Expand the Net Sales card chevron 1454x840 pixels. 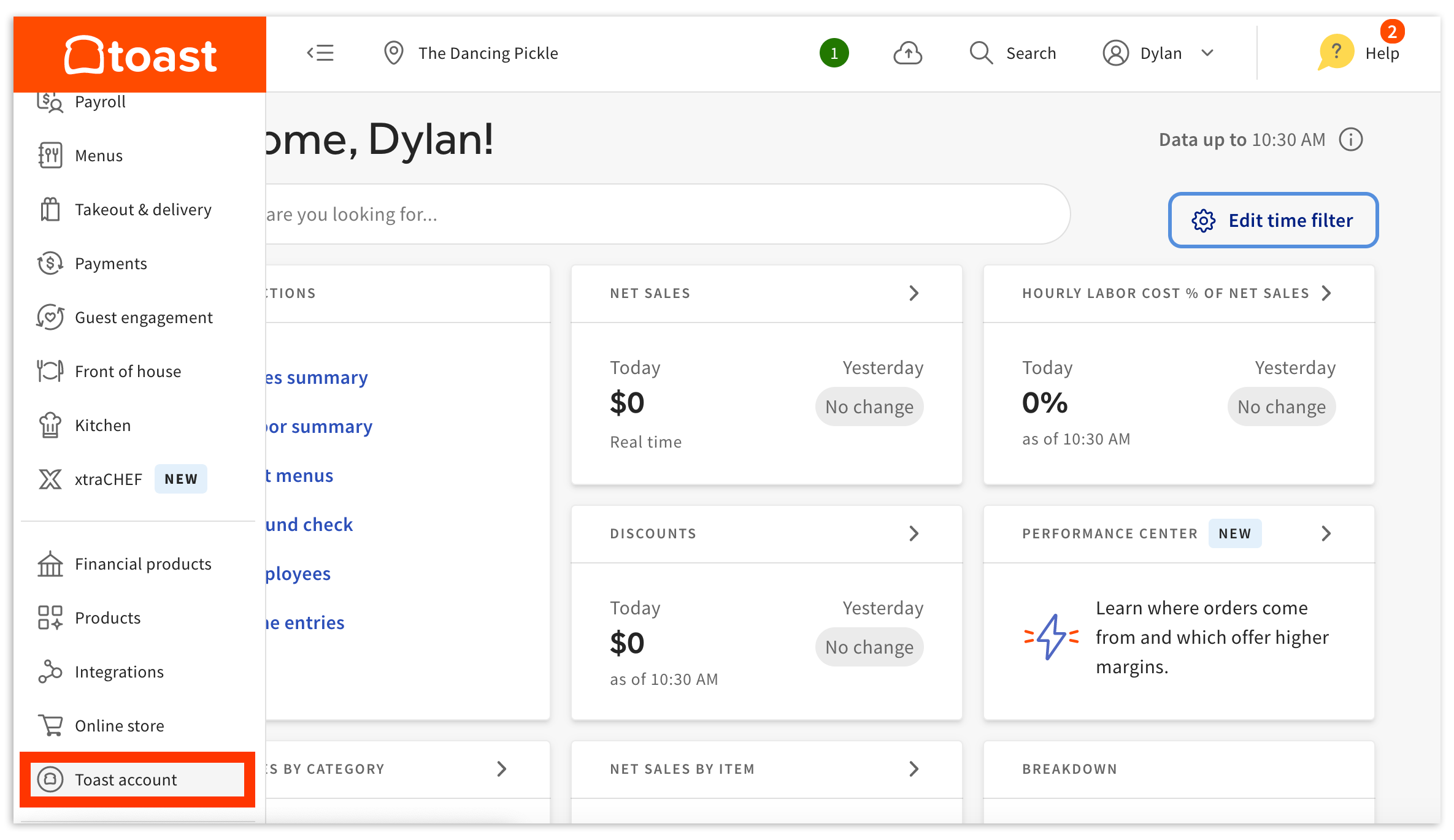coord(914,293)
